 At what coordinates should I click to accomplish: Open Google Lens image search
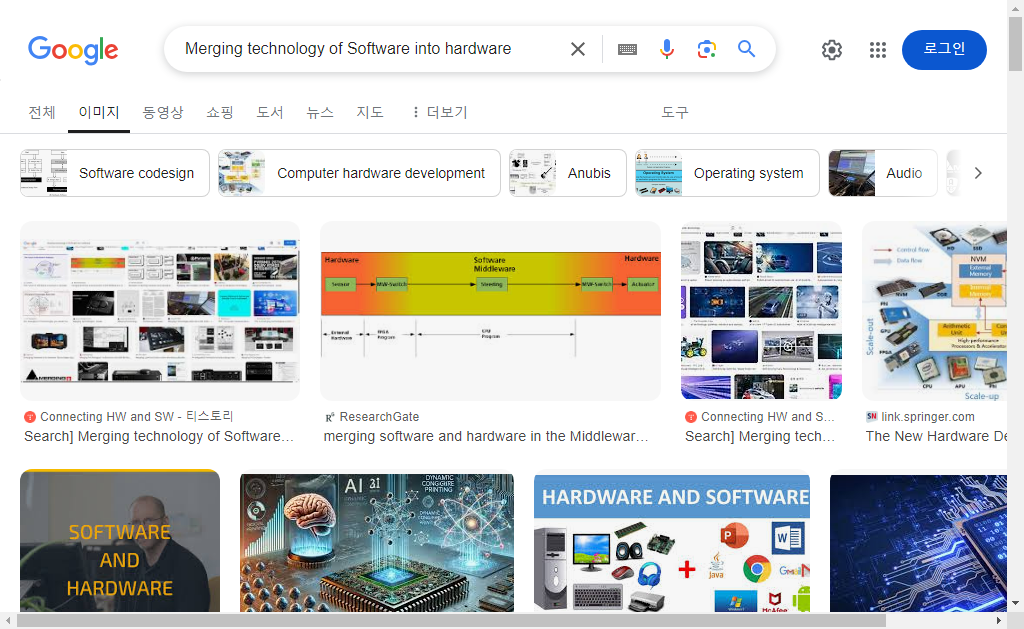click(x=707, y=49)
